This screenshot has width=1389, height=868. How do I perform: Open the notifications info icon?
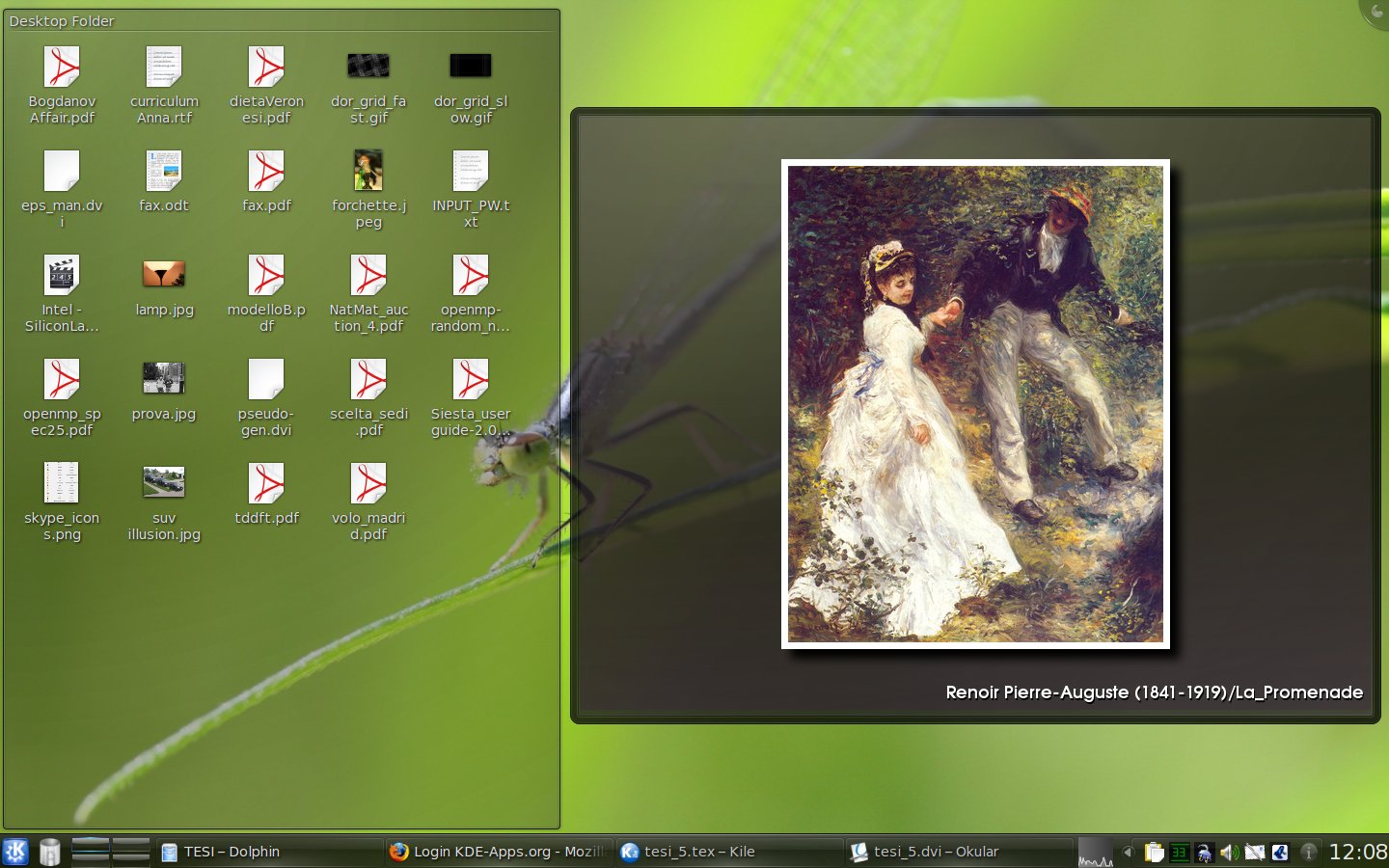tap(1309, 852)
